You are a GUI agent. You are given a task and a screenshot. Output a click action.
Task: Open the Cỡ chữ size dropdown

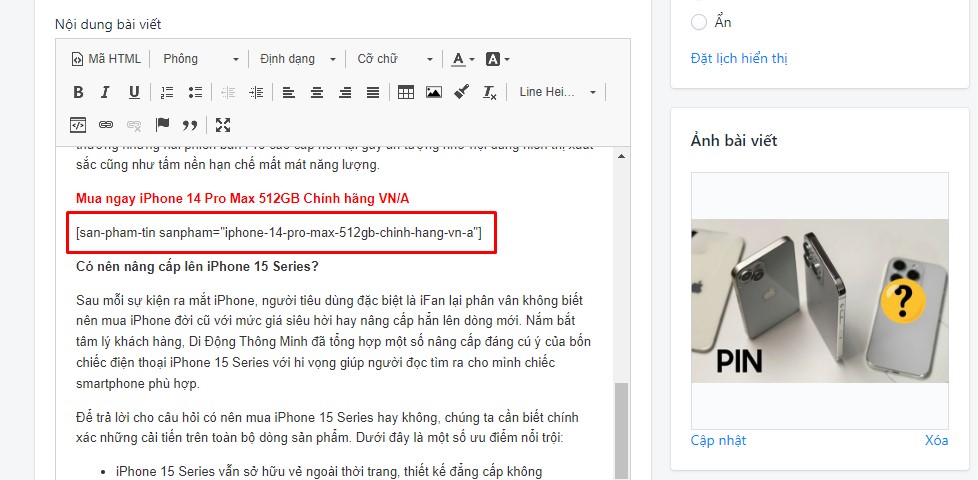coord(395,59)
